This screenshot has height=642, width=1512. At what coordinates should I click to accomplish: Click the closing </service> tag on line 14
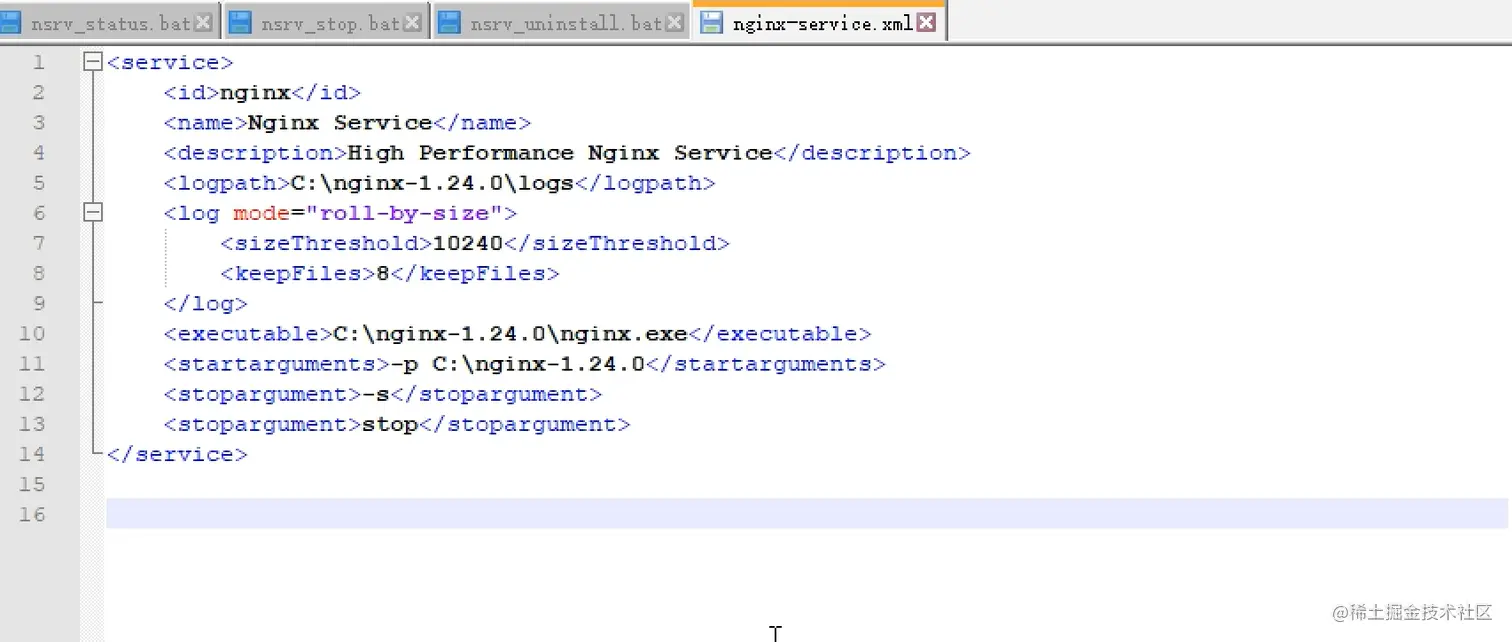pyautogui.click(x=177, y=454)
